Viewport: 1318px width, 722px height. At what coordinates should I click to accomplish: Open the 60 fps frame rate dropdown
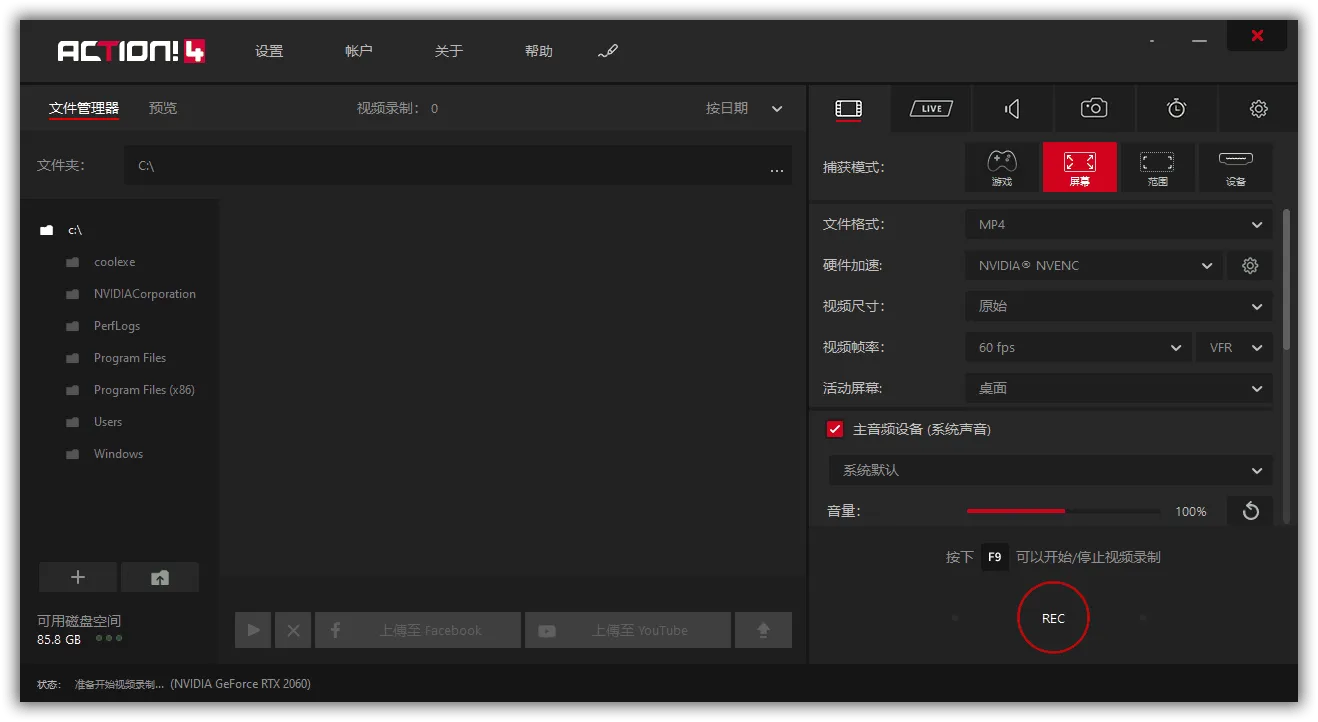[1078, 347]
